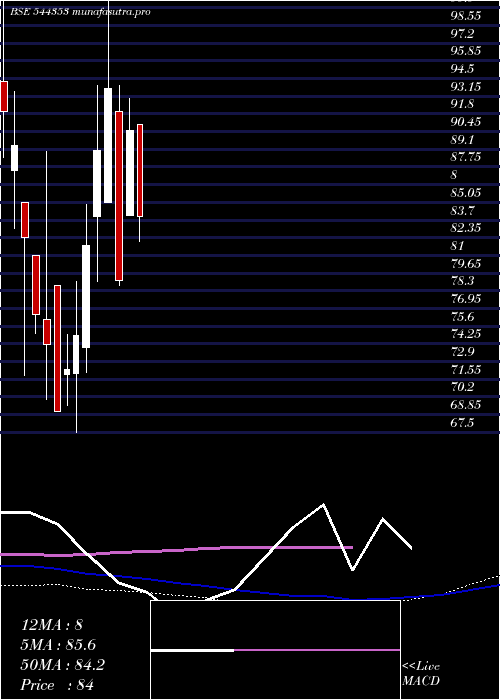Select the 5MA : 85.6 readout
The width and height of the screenshot is (500, 700).
[x=58, y=645]
